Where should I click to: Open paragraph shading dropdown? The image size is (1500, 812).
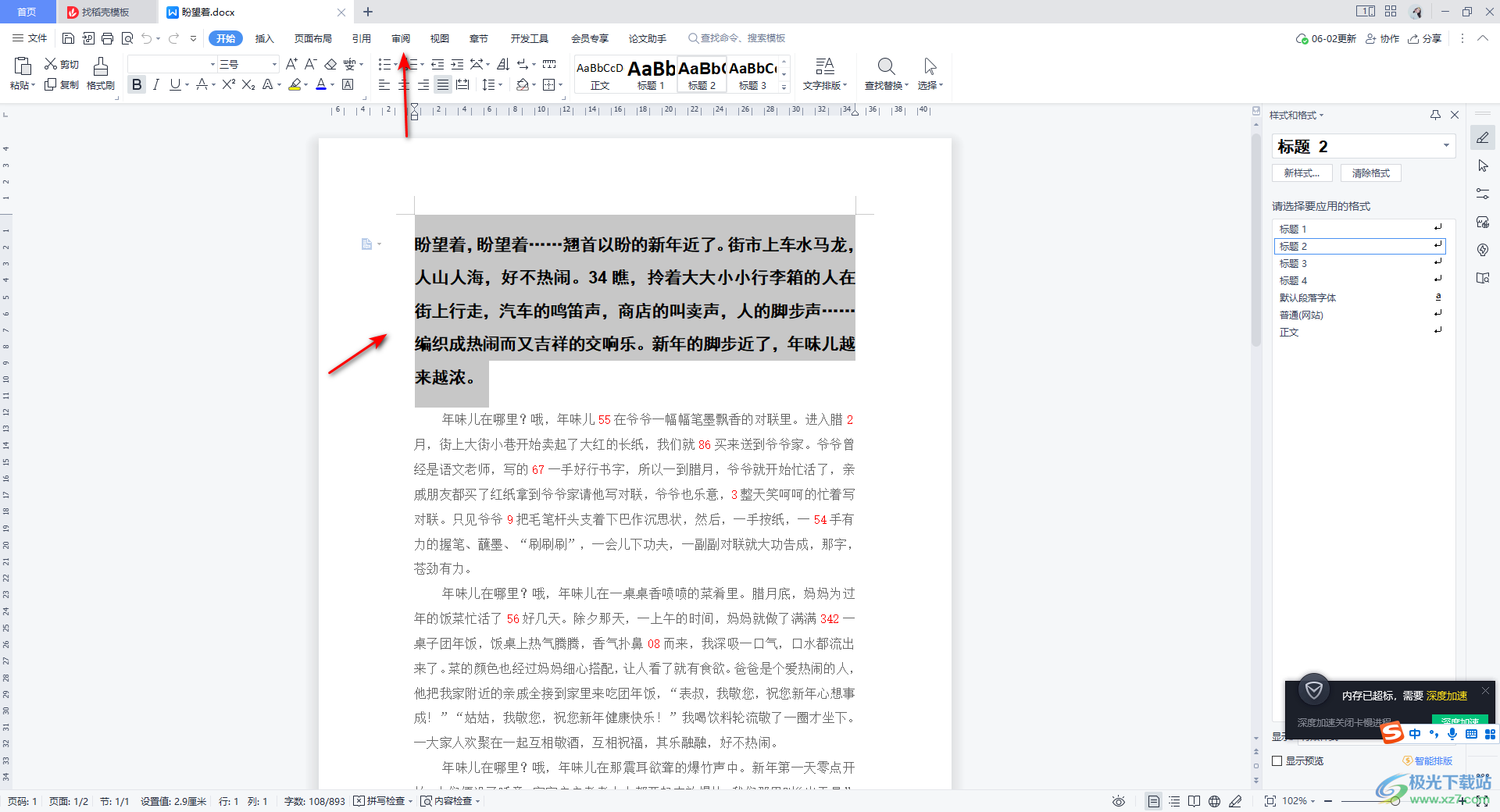click(x=534, y=84)
